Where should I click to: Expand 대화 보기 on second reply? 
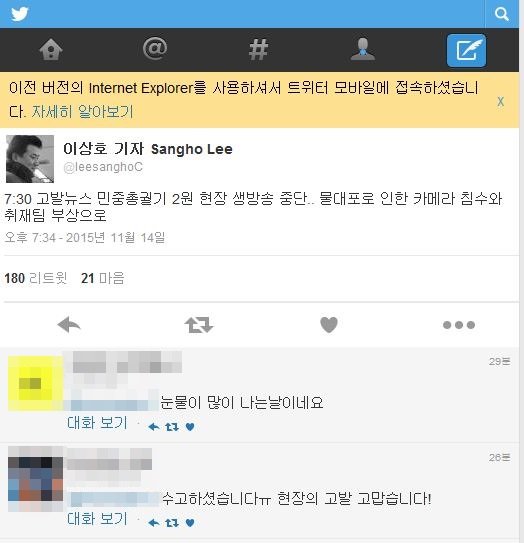point(98,518)
